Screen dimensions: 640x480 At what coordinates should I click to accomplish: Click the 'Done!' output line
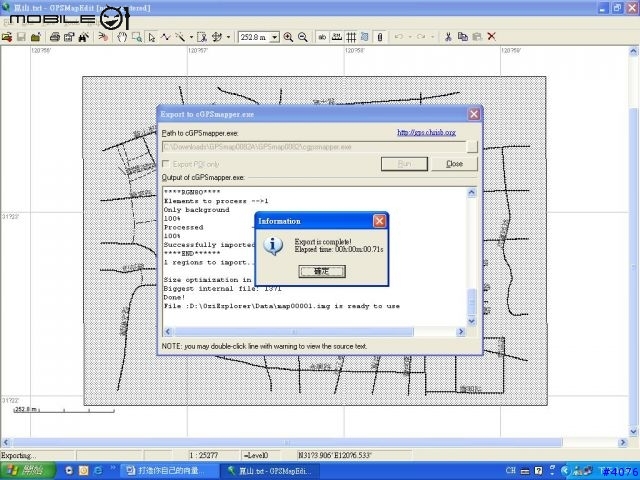174,297
